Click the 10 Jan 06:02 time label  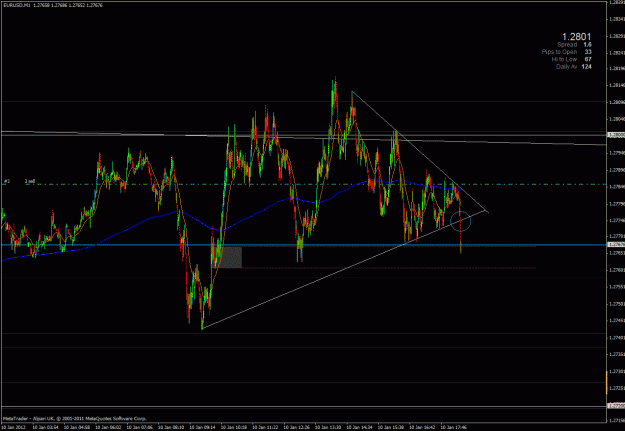pyautogui.click(x=107, y=427)
